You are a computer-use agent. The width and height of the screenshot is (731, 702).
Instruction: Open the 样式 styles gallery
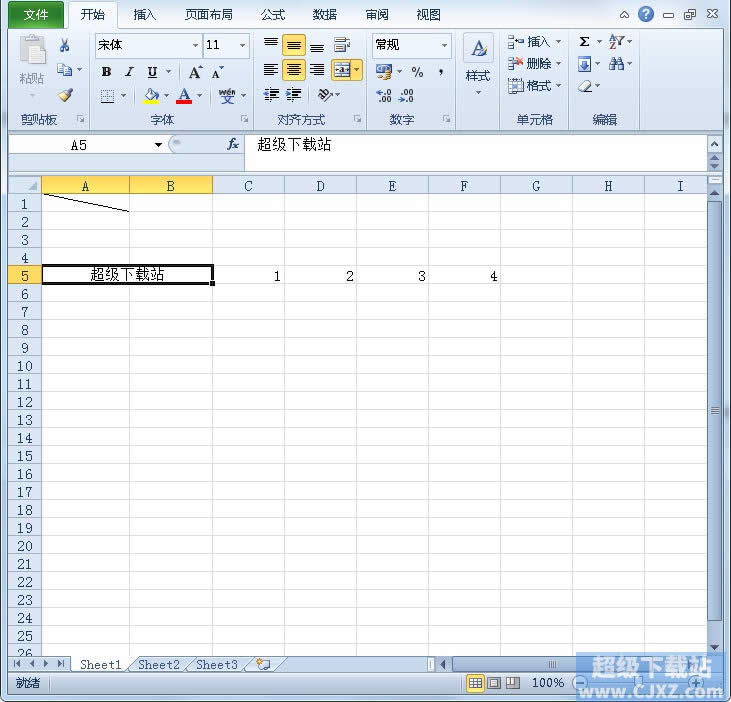click(478, 64)
